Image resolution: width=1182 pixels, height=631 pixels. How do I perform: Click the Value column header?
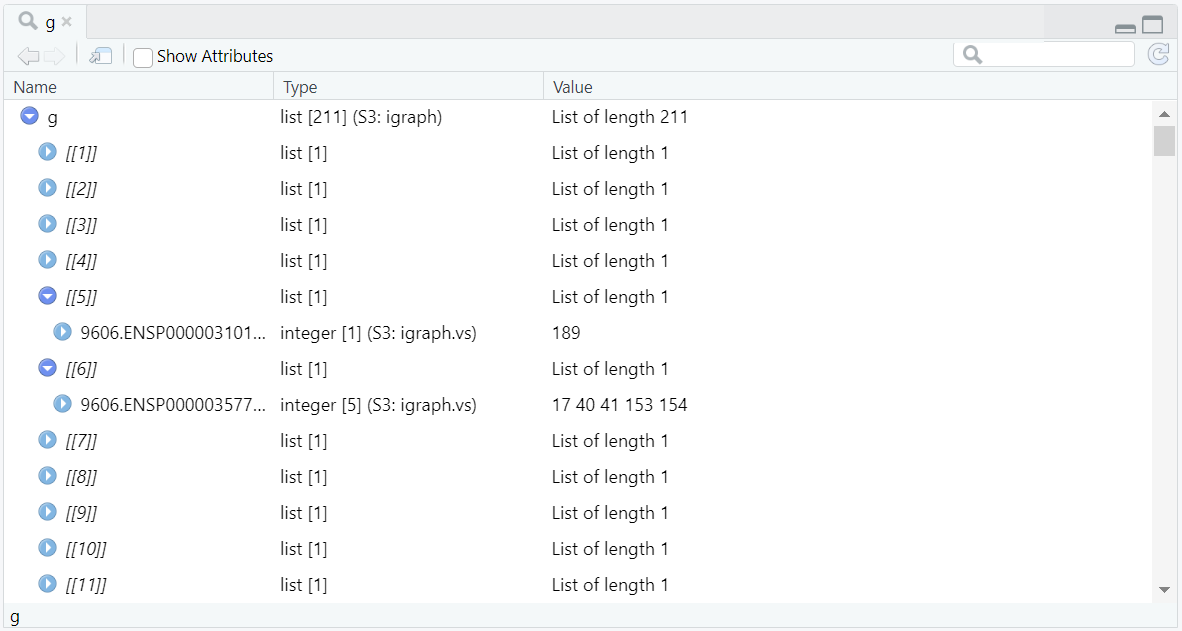tap(572, 87)
